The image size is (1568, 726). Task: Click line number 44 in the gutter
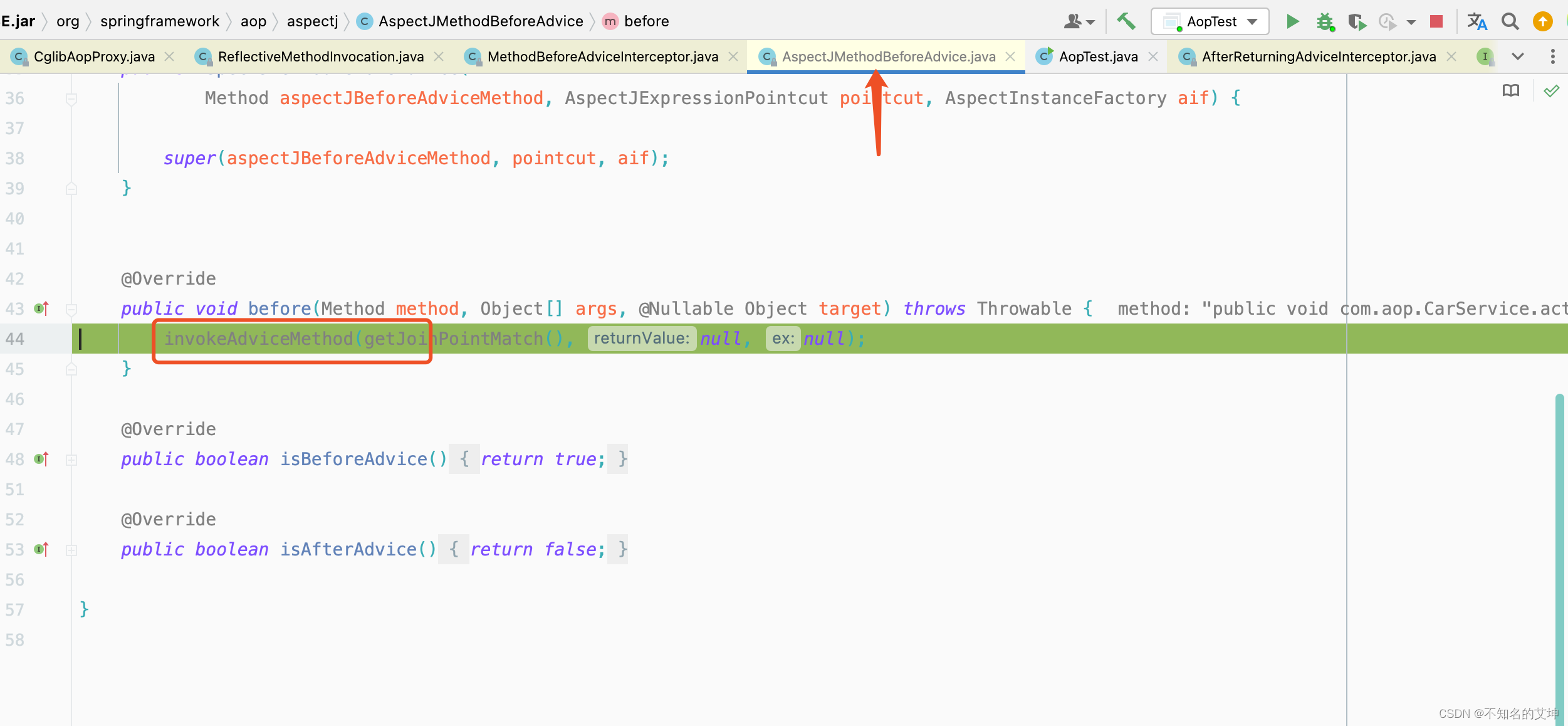tap(15, 339)
